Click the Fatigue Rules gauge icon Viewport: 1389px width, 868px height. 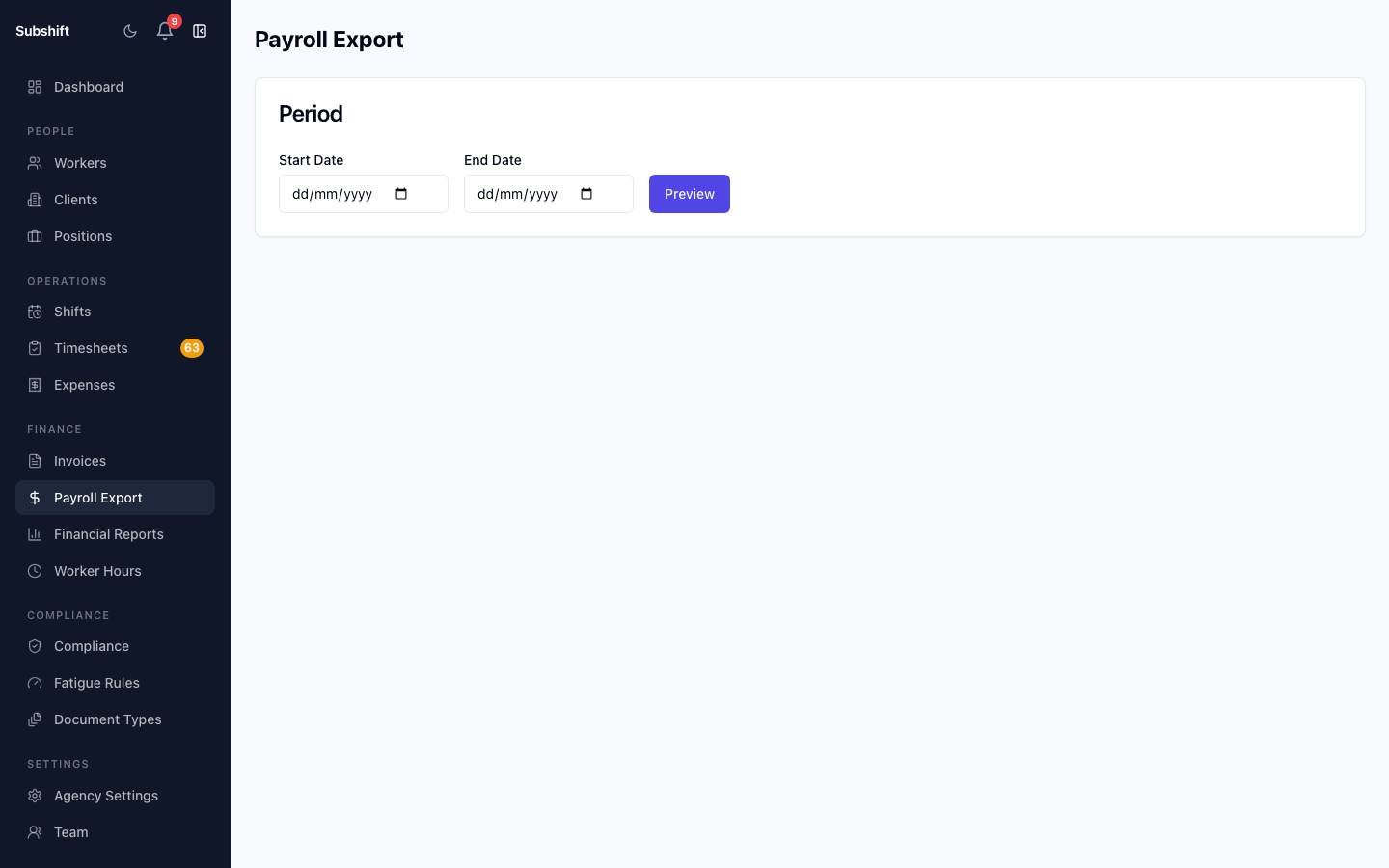pos(35,683)
